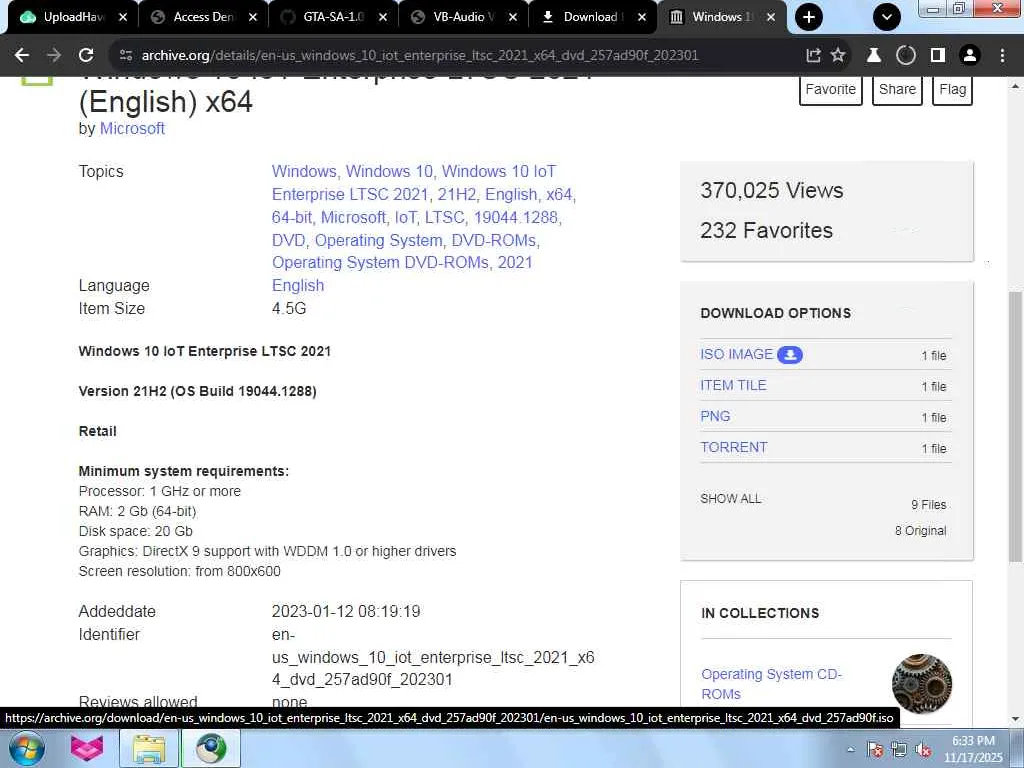
Task: Open Operating System CD-ROMs collection link
Action: click(771, 684)
